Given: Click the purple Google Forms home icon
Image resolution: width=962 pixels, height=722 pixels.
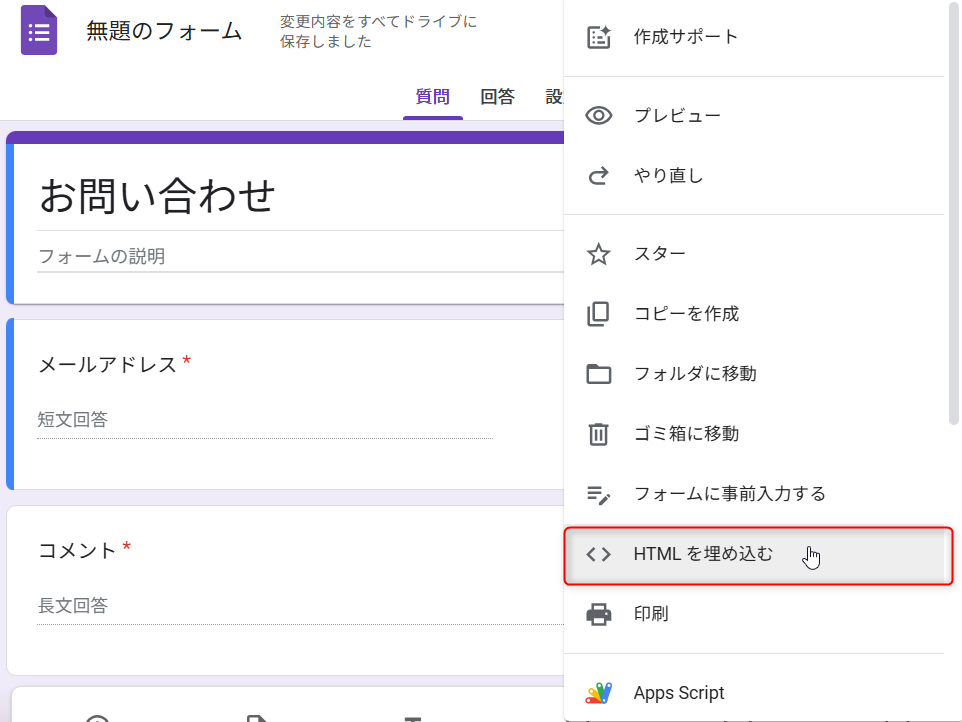Looking at the screenshot, I should pos(39,30).
